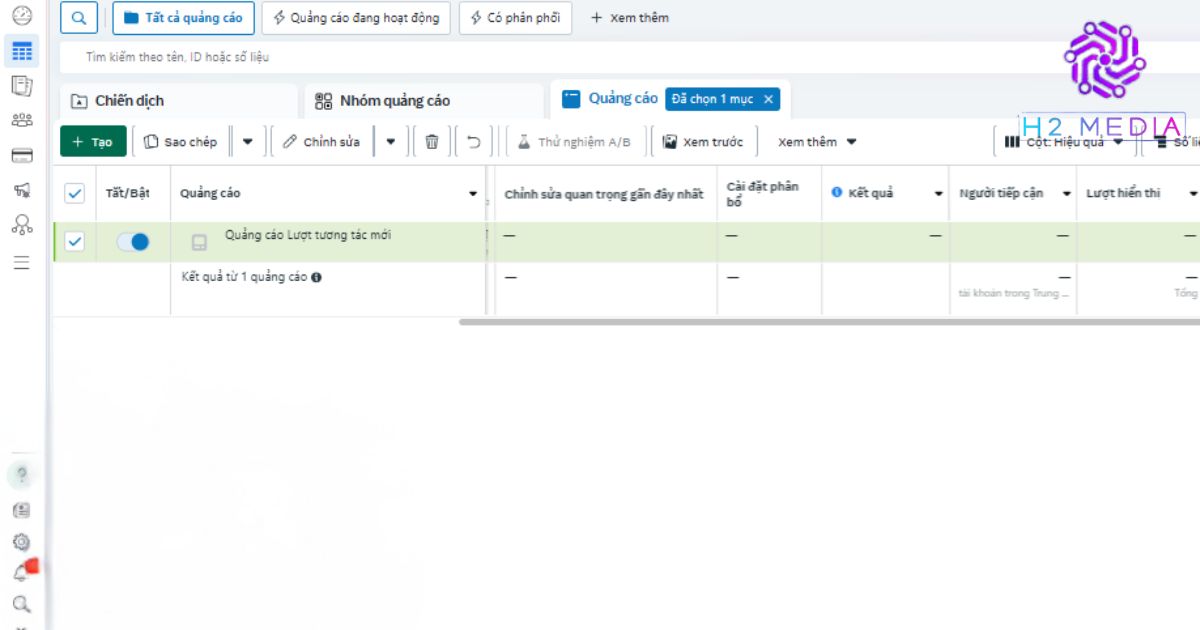Click the Quảng cáo Lượt tương tác mới name
Image resolution: width=1200 pixels, height=630 pixels.
[308, 235]
